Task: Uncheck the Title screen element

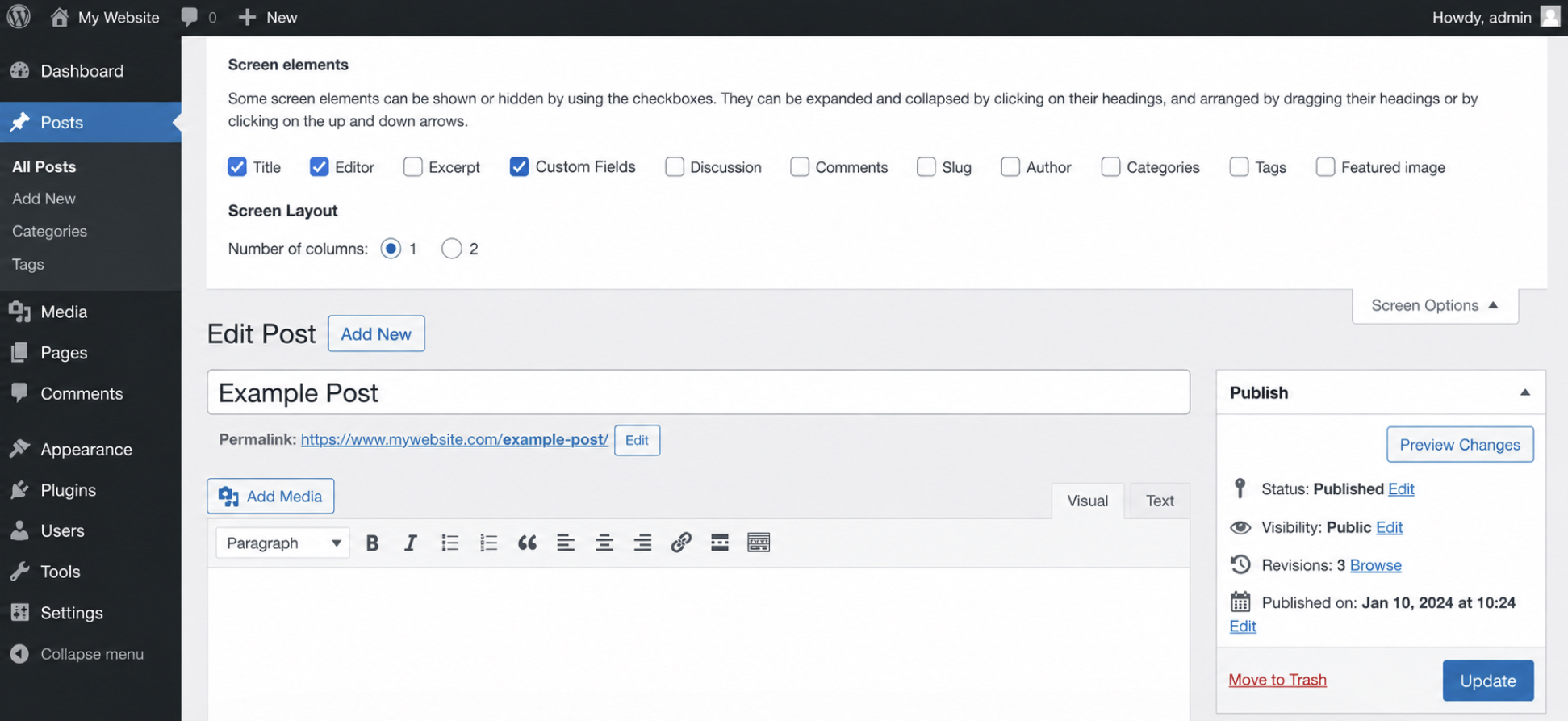Action: pos(237,166)
